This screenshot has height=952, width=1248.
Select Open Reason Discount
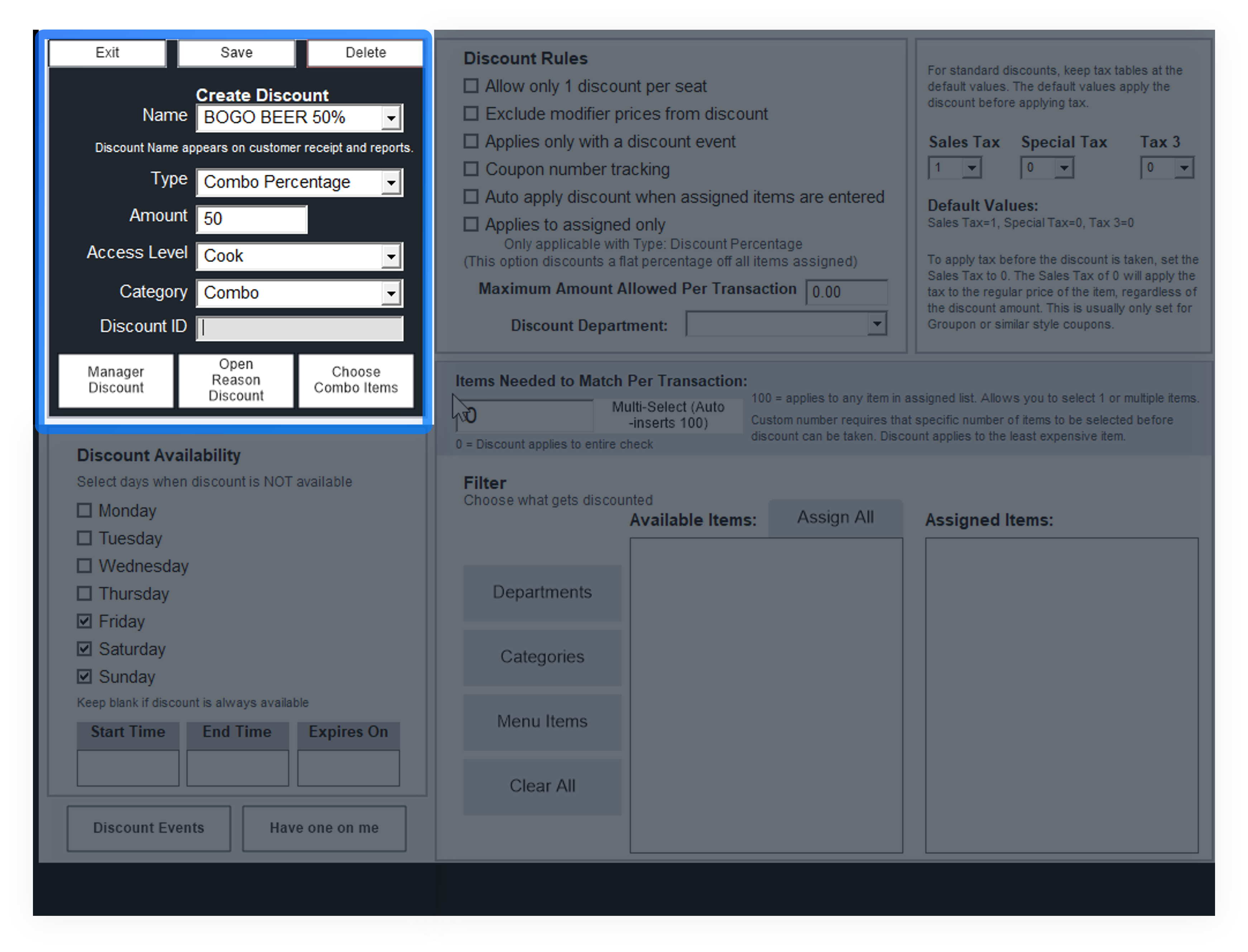236,380
